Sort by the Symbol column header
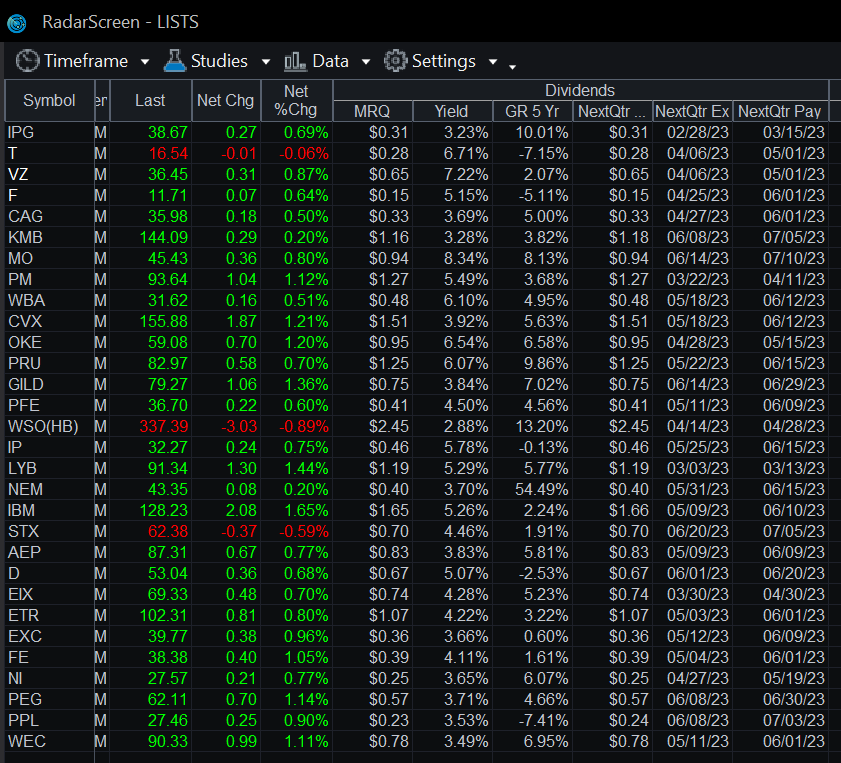The image size is (841, 763). pyautogui.click(x=49, y=100)
